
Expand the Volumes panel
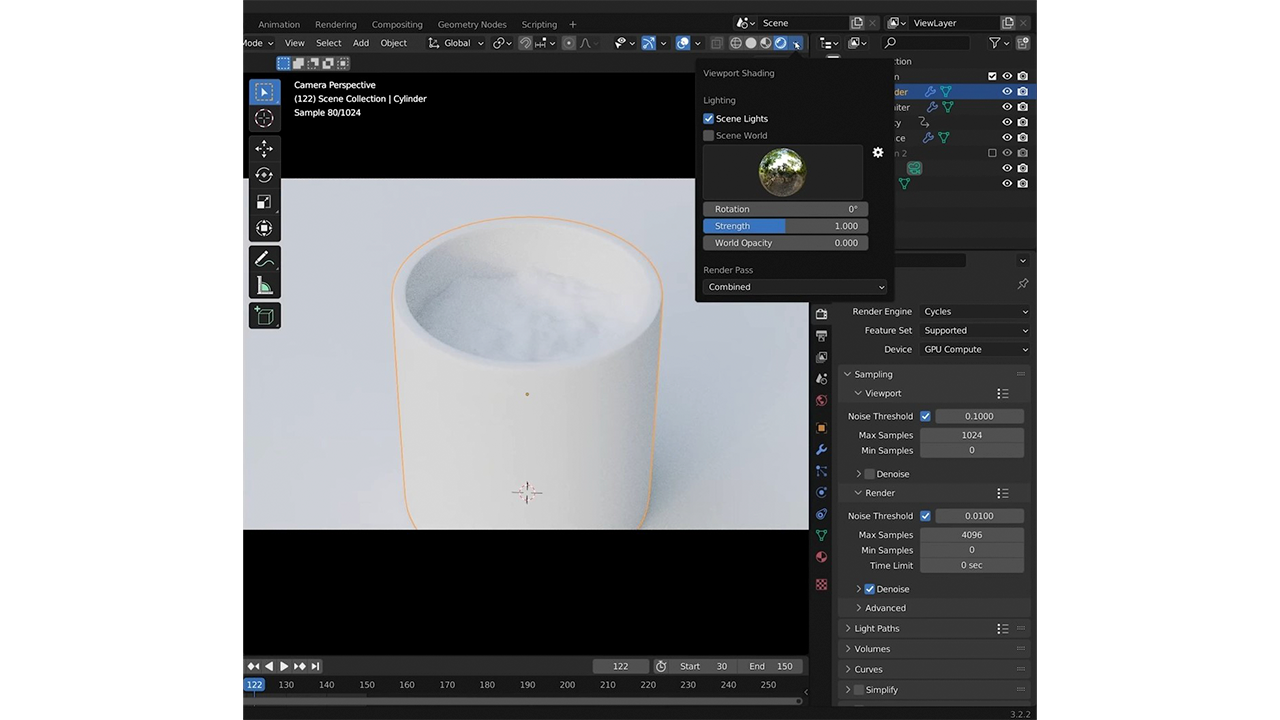tap(848, 649)
